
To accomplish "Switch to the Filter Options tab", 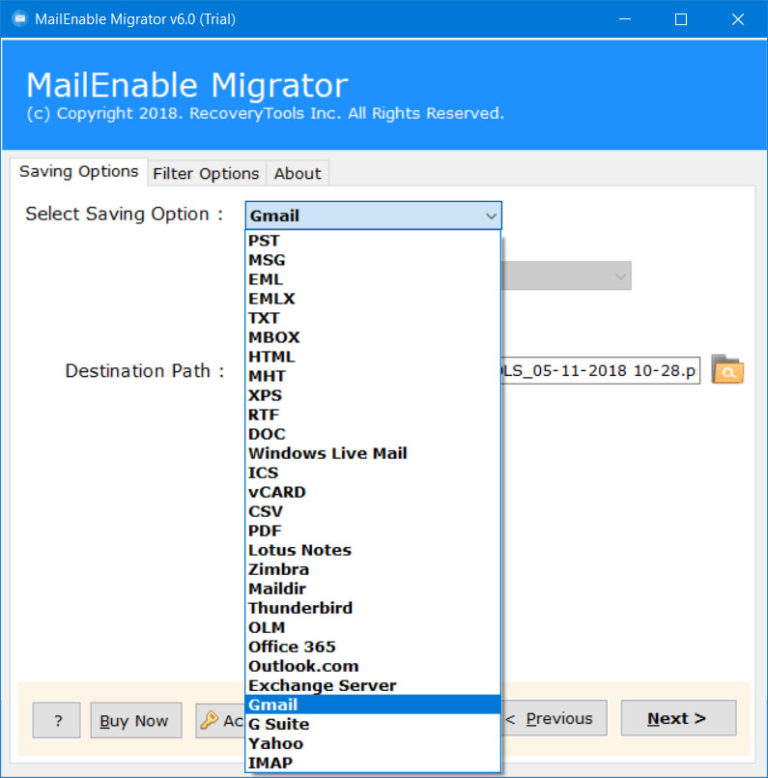I will (x=206, y=173).
